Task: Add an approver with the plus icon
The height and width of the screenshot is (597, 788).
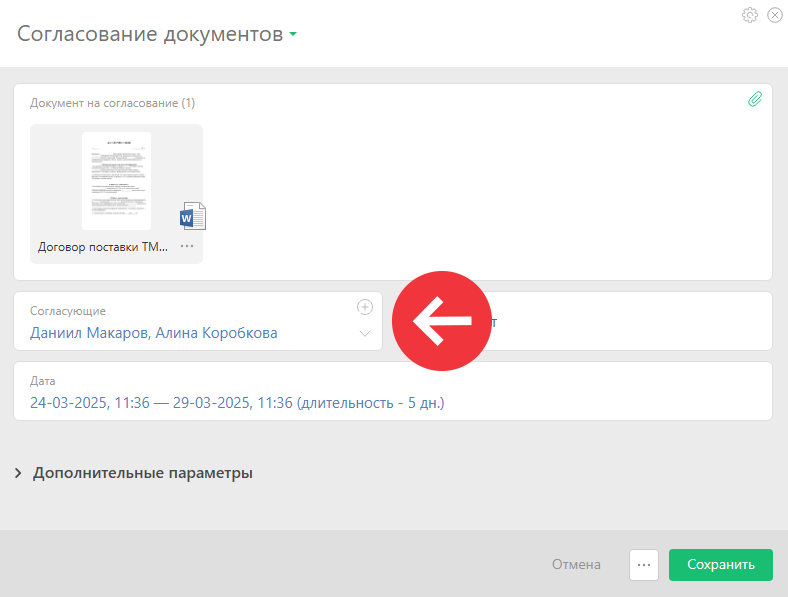Action: tap(365, 307)
